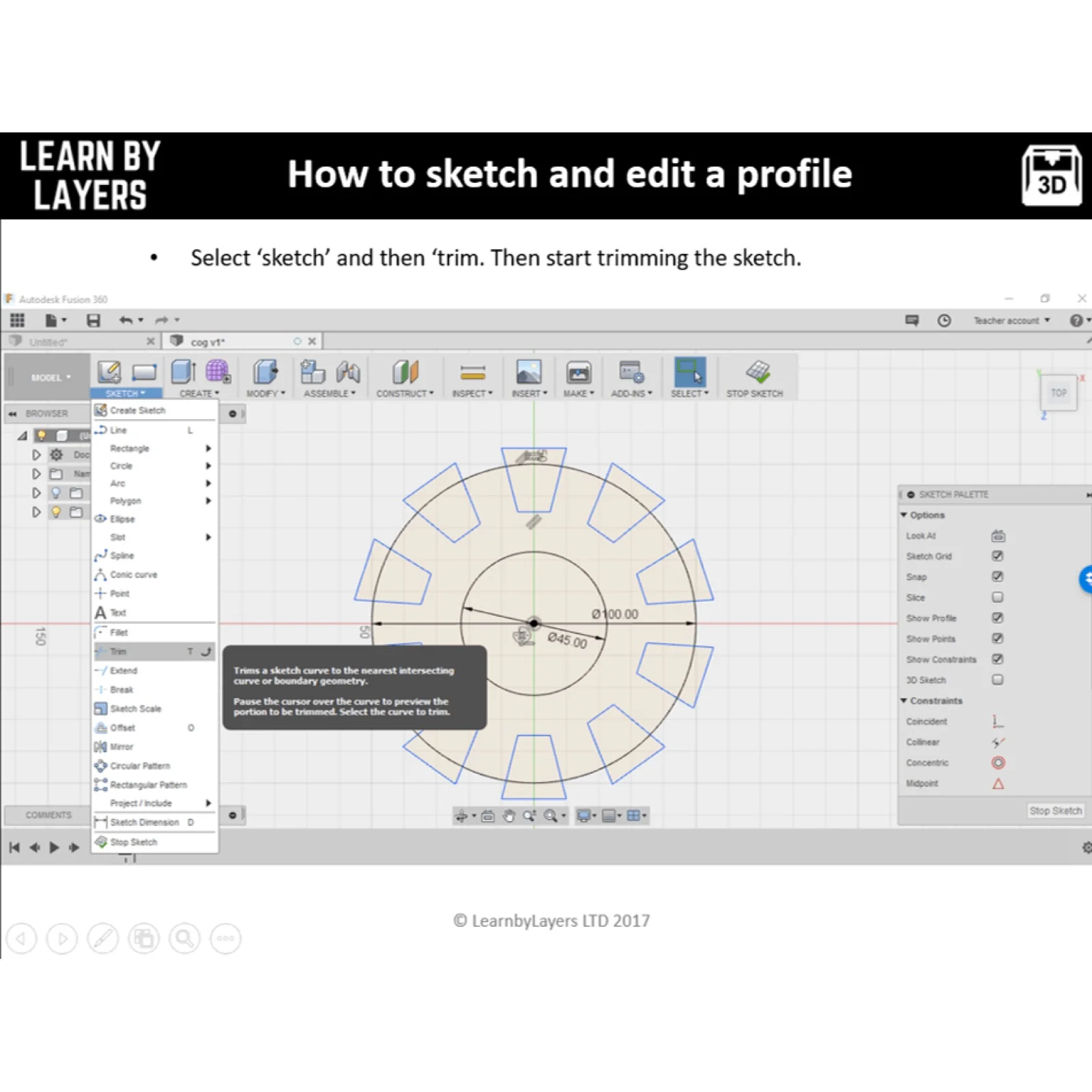Click Stop Sketch button in Sketch Palette
1092x1092 pixels.
click(x=1055, y=811)
